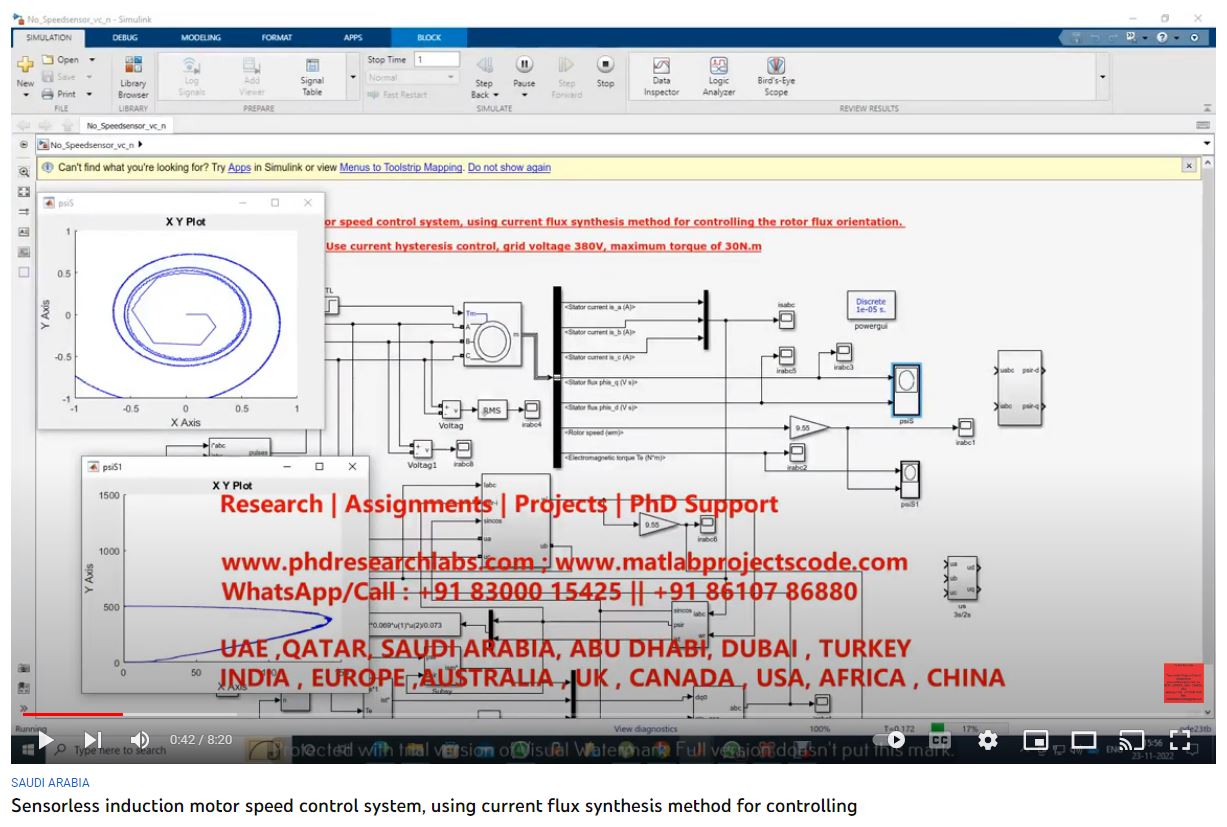The width and height of the screenshot is (1227, 827).
Task: Open the SIMULATION ribbon tab
Action: pos(48,38)
